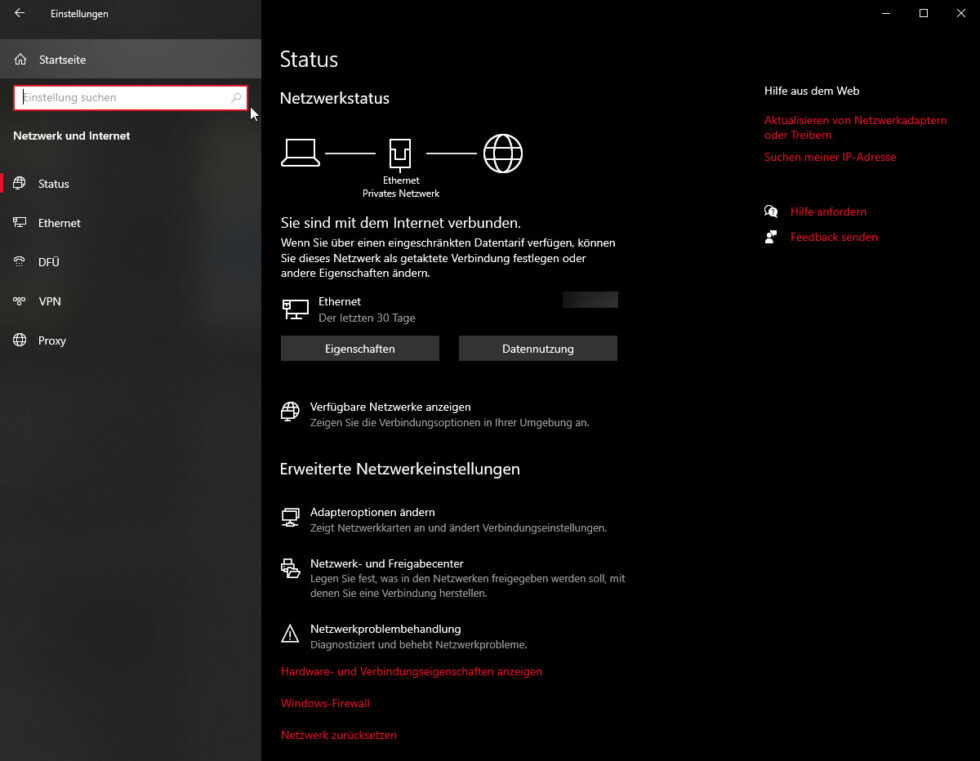Click the Proxy globe icon
Viewport: 980px width, 761px height.
[19, 341]
